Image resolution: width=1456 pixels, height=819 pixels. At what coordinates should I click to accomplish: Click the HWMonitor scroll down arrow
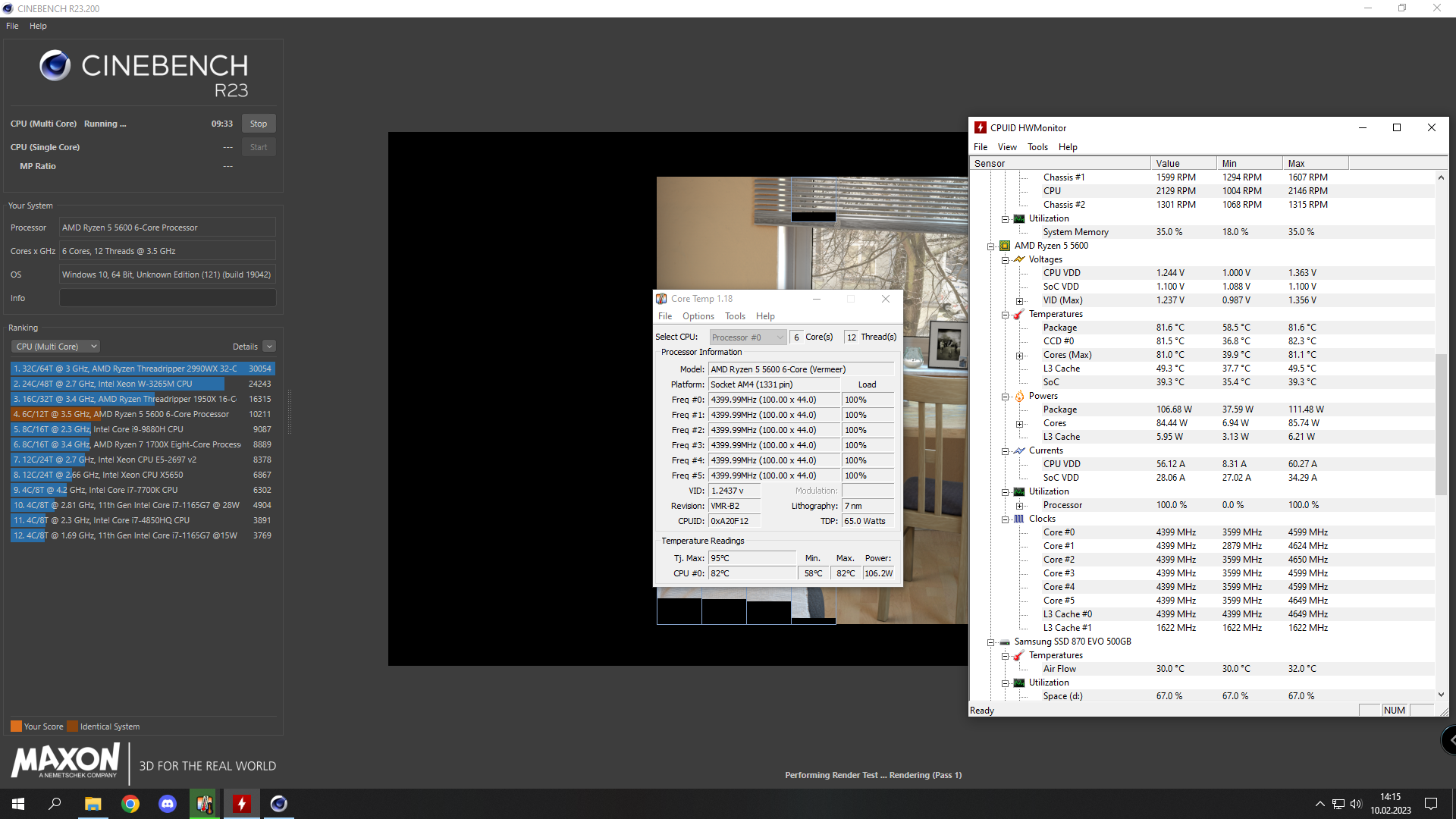(1441, 695)
